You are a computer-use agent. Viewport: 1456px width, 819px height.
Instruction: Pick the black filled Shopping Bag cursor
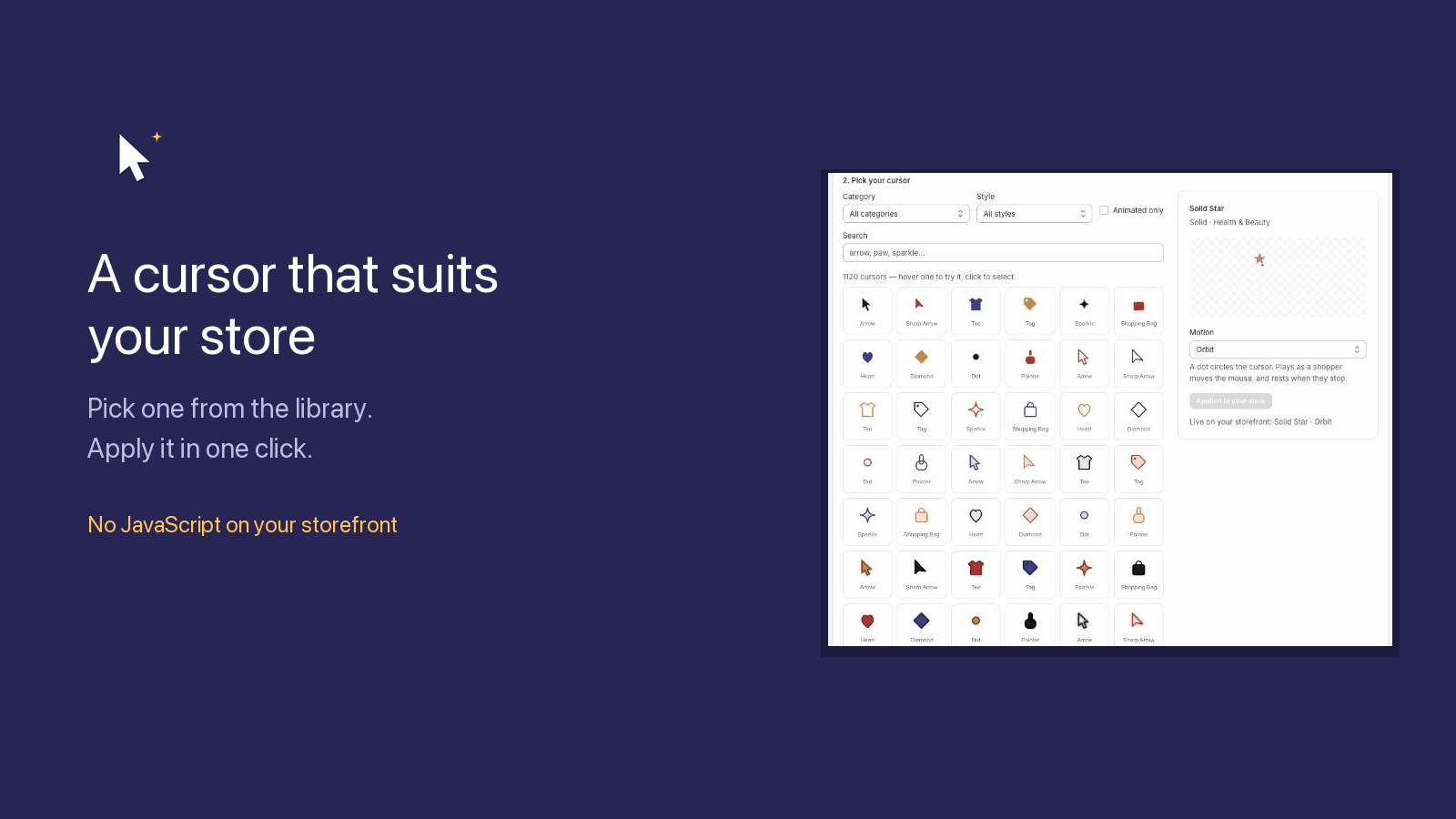1138,574
